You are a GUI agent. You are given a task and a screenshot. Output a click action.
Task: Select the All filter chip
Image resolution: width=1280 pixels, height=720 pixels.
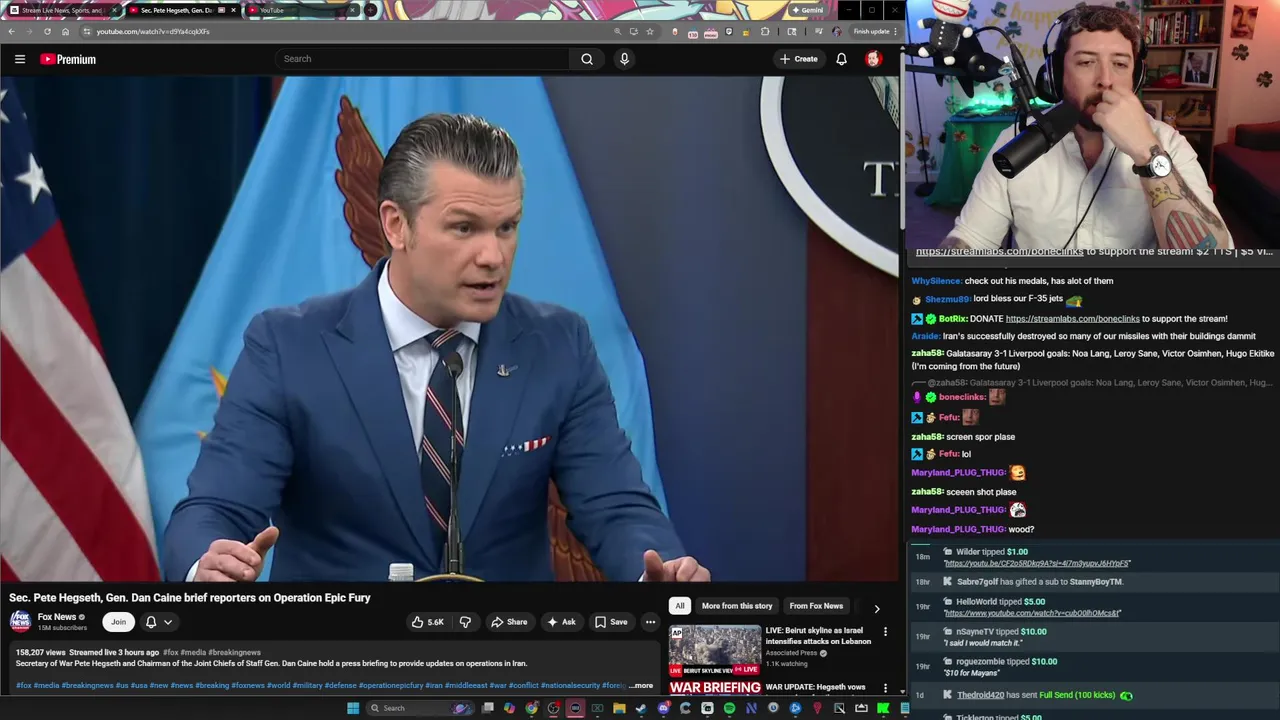(680, 606)
